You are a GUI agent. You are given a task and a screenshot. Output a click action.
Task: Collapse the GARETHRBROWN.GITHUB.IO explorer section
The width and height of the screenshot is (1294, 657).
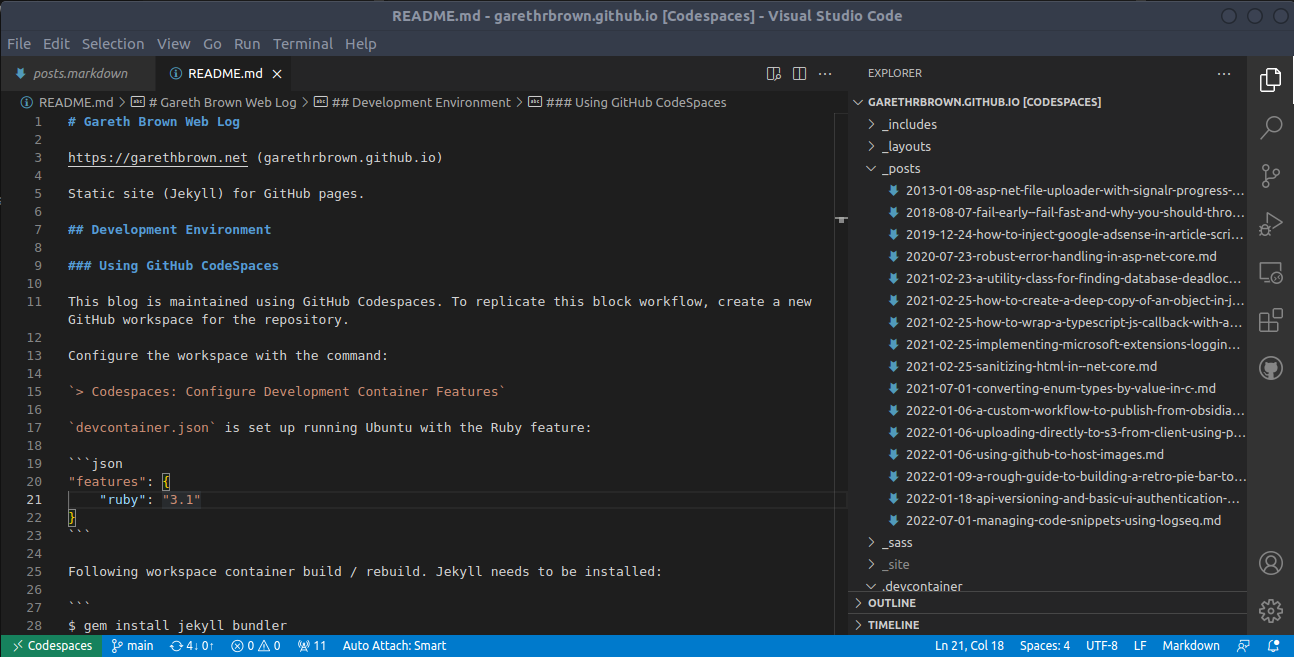pyautogui.click(x=1047, y=102)
